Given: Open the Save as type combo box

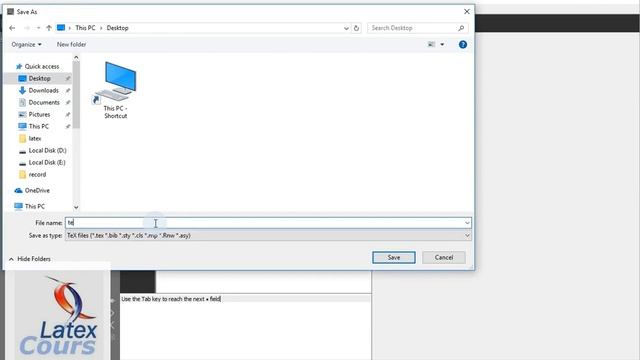Looking at the screenshot, I should pyautogui.click(x=268, y=236).
